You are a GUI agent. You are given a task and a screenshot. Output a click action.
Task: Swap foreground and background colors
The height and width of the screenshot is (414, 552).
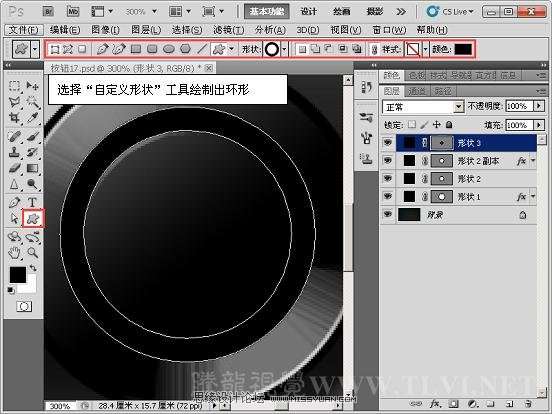tap(33, 268)
